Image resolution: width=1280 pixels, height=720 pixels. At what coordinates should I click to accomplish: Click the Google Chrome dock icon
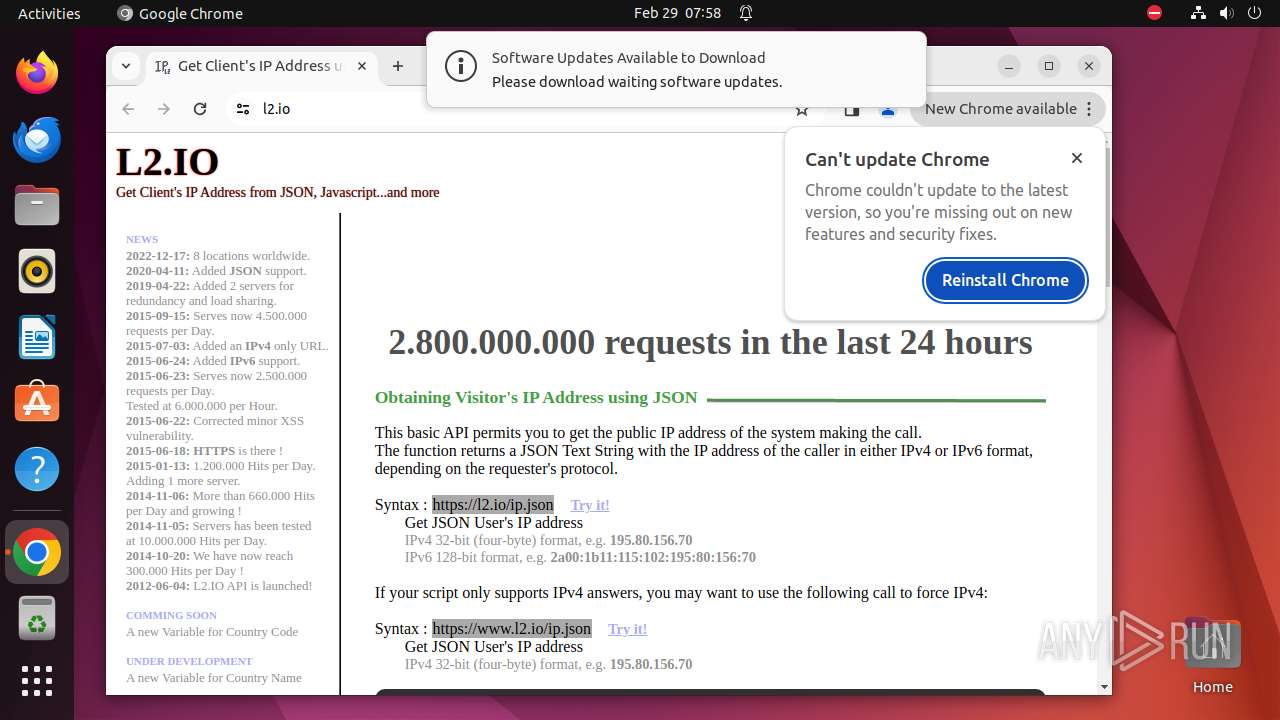point(37,552)
